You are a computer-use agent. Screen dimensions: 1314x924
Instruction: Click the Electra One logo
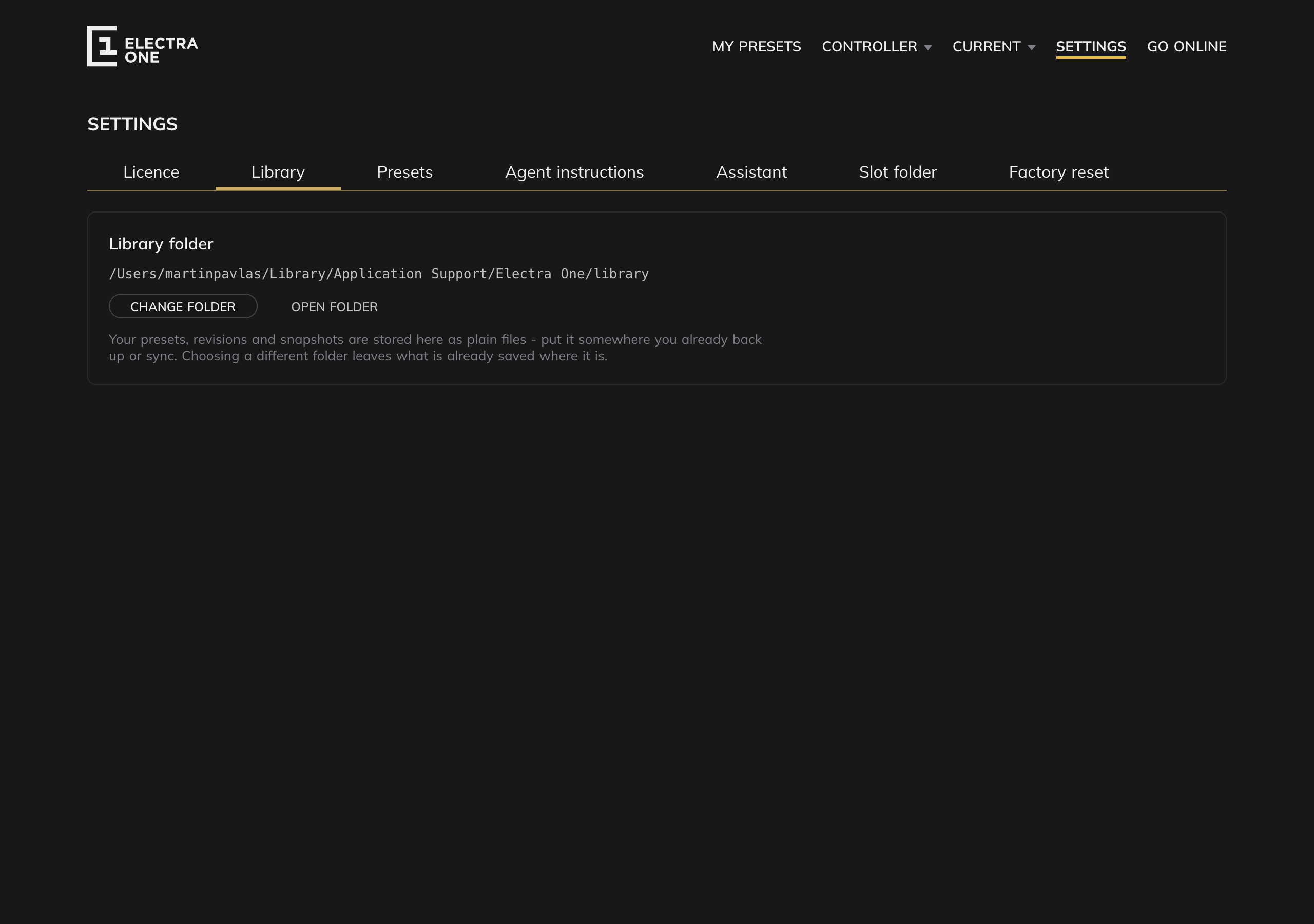point(143,46)
